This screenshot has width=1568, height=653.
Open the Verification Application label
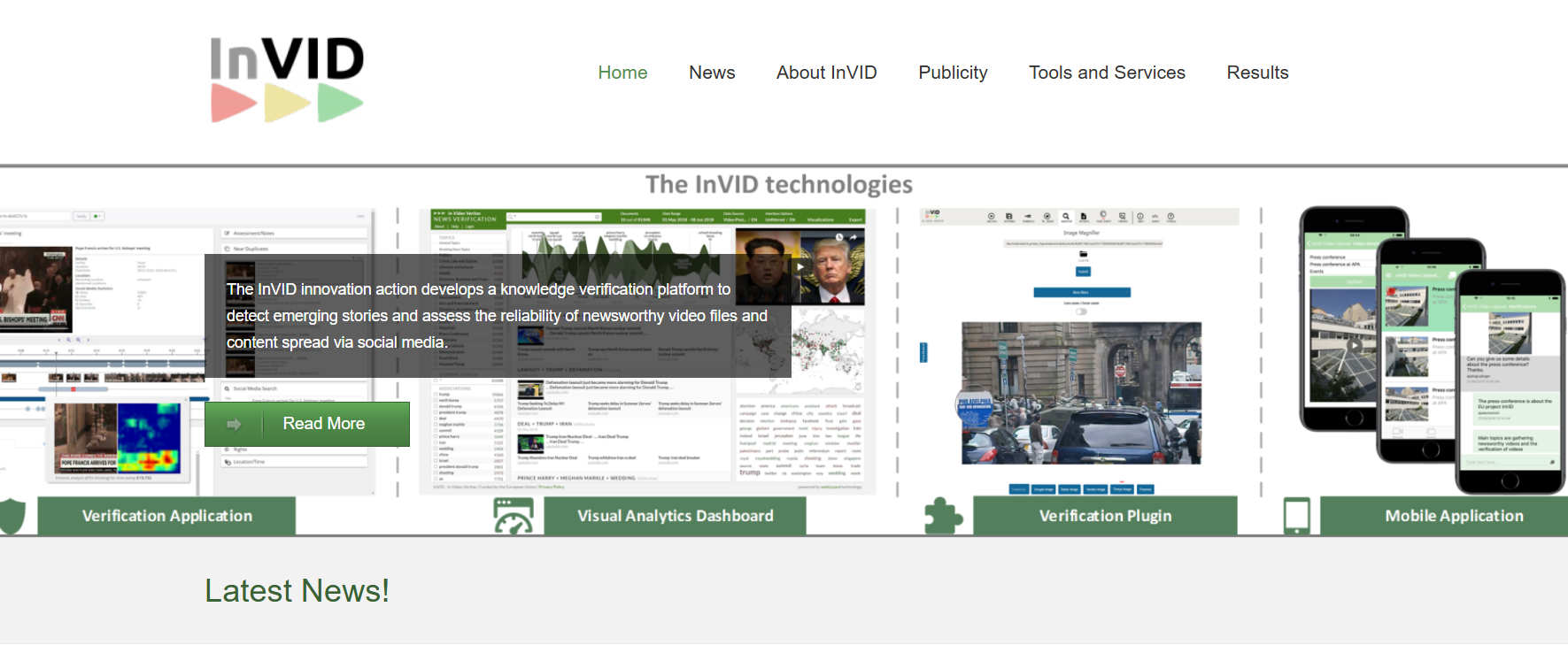pyautogui.click(x=166, y=516)
